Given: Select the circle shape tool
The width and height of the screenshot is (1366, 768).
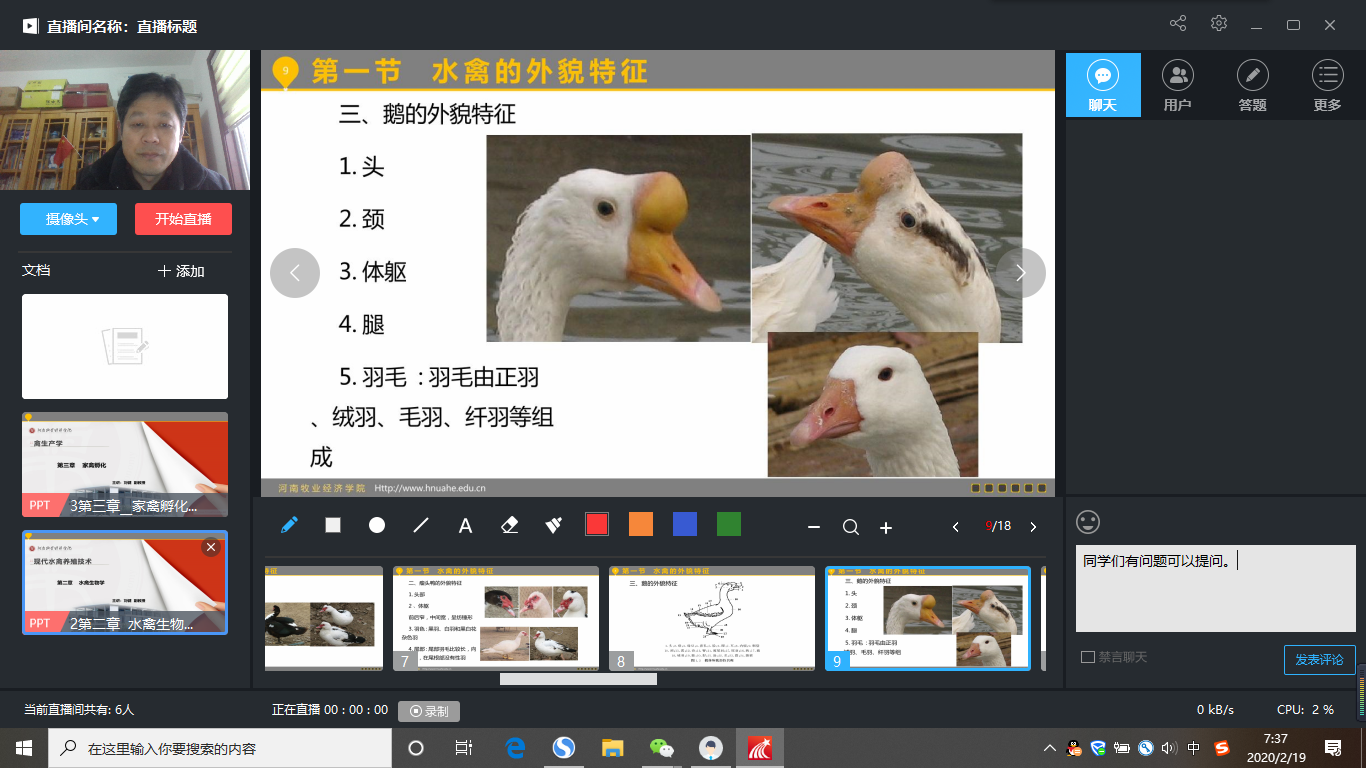Looking at the screenshot, I should pos(377,525).
